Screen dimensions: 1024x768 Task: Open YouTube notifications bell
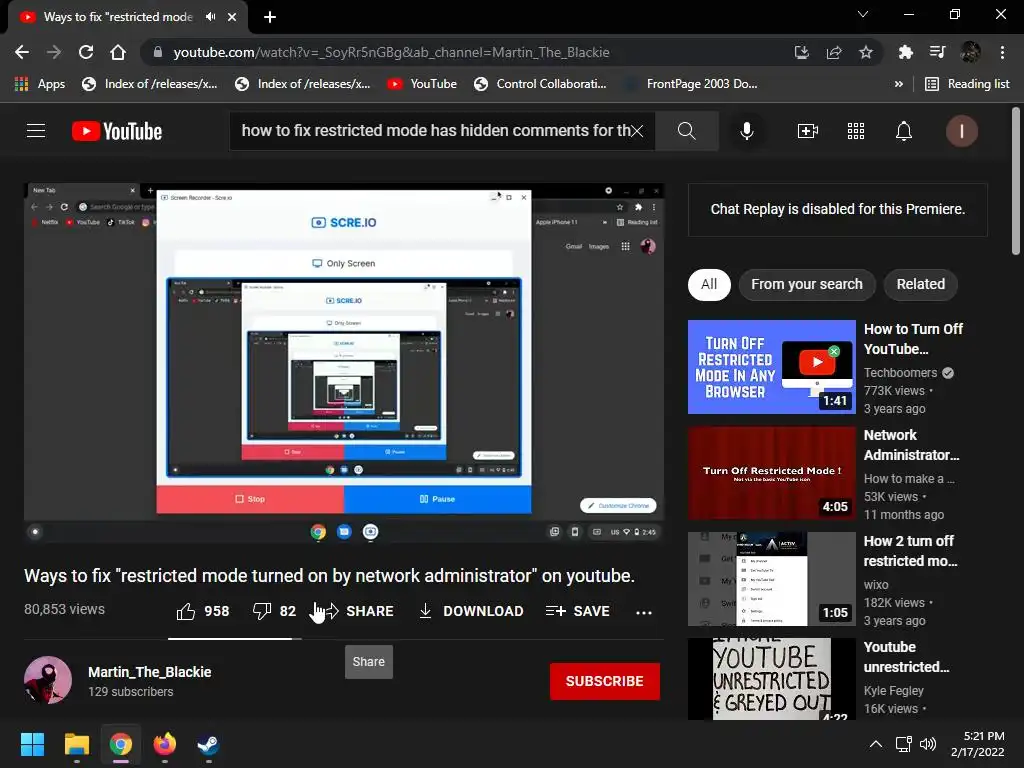(903, 131)
